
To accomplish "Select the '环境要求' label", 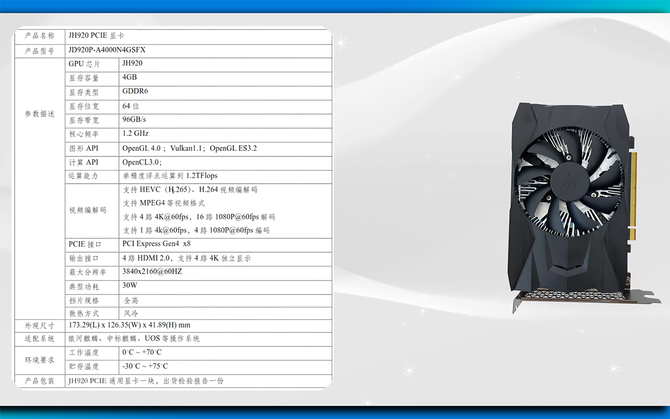I will tap(39, 360).
